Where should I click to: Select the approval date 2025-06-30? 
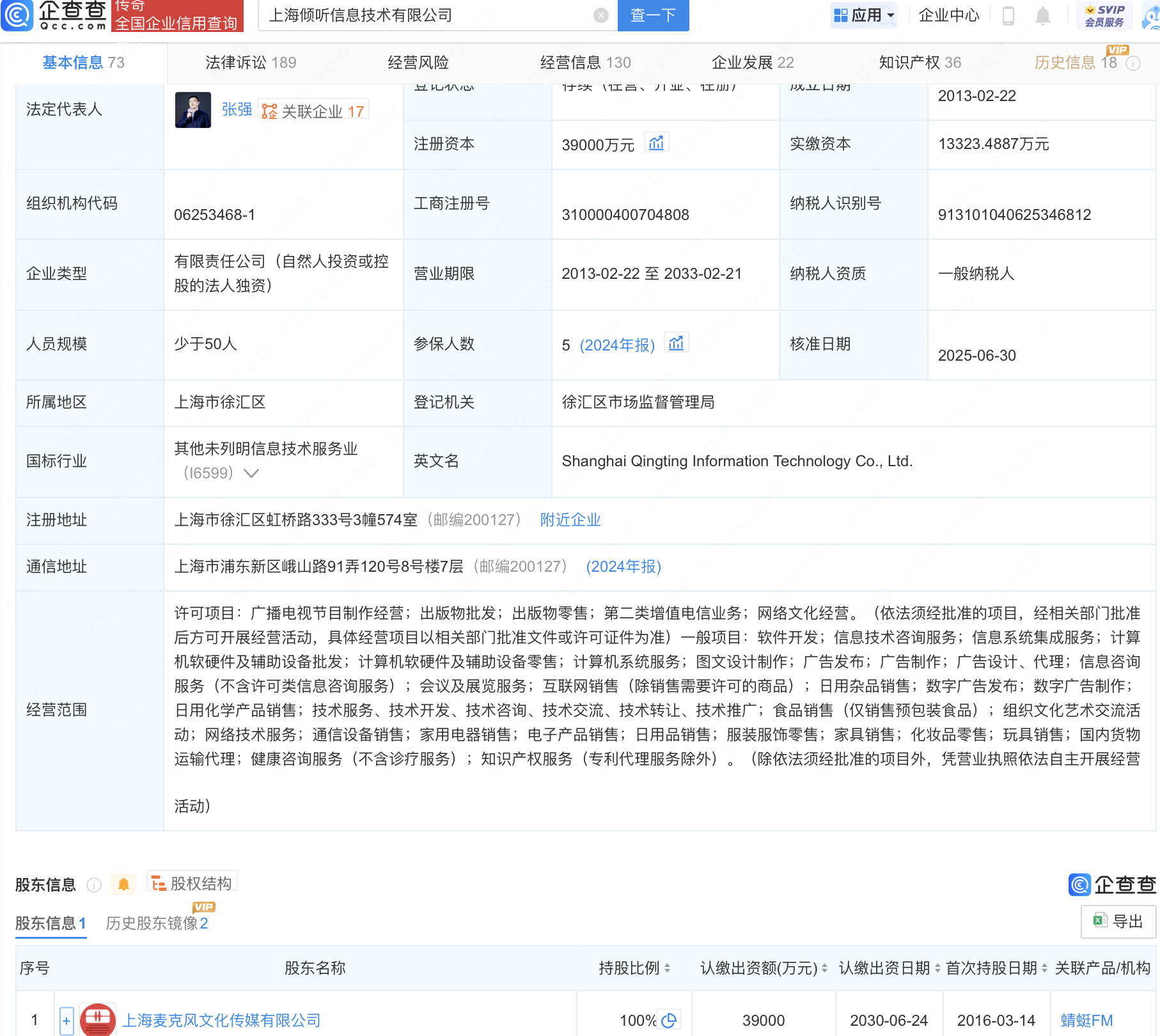(976, 356)
